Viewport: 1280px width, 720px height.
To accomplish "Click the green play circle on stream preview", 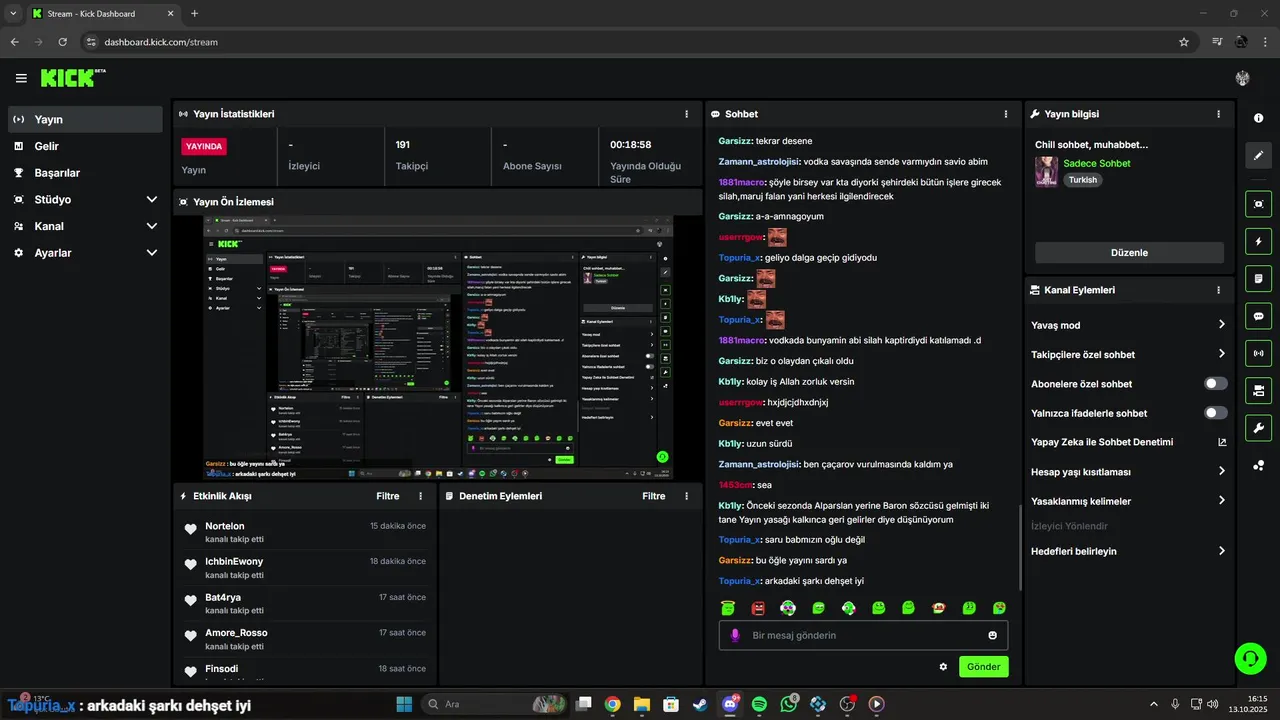I will point(662,457).
